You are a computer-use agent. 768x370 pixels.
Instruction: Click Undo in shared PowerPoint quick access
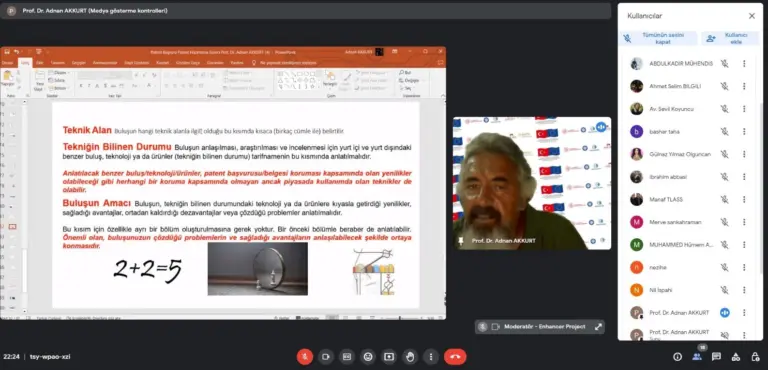click(16, 51)
